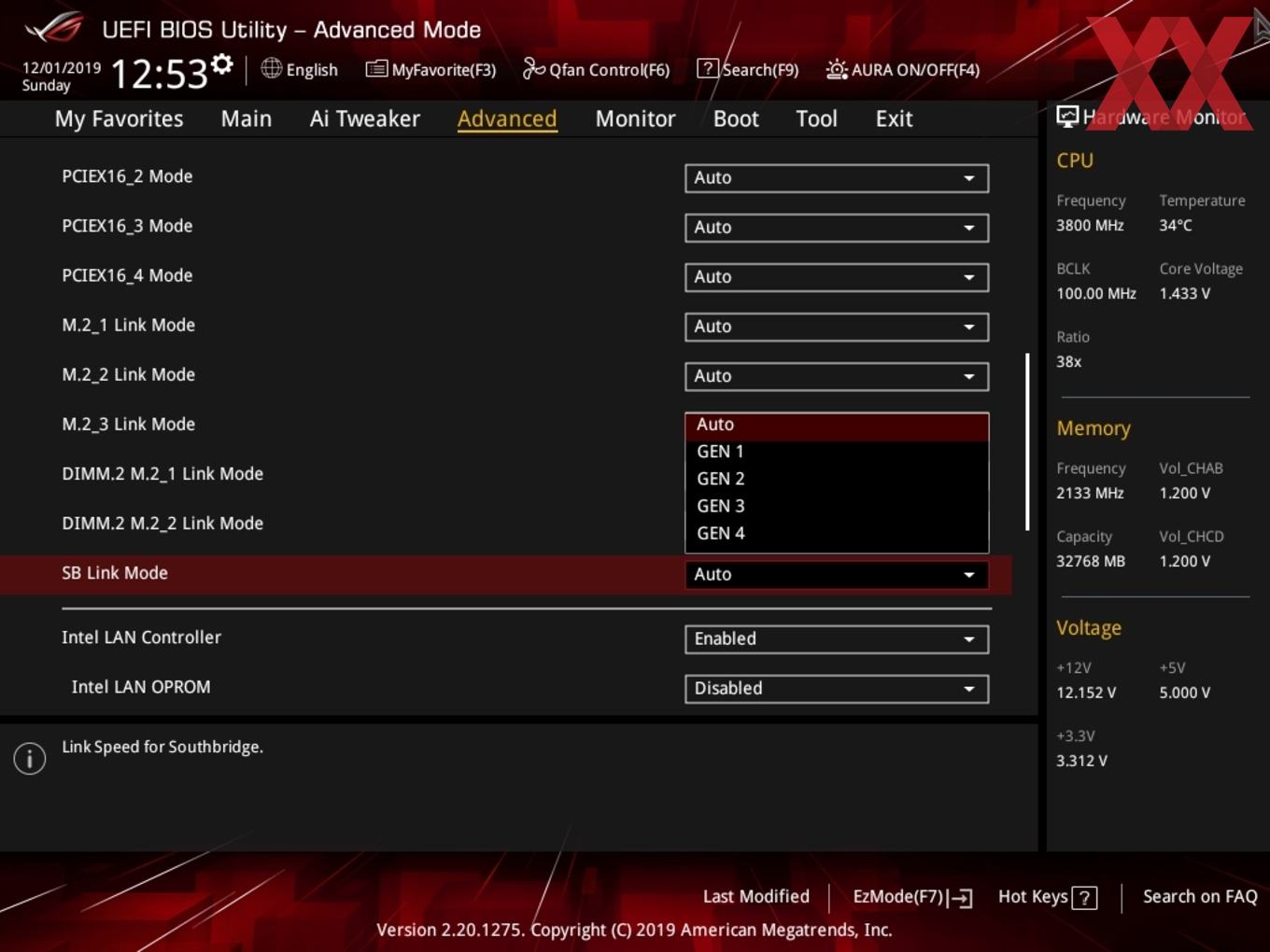This screenshot has height=952, width=1270.
Task: Click the MyFavorite list icon
Action: point(376,69)
